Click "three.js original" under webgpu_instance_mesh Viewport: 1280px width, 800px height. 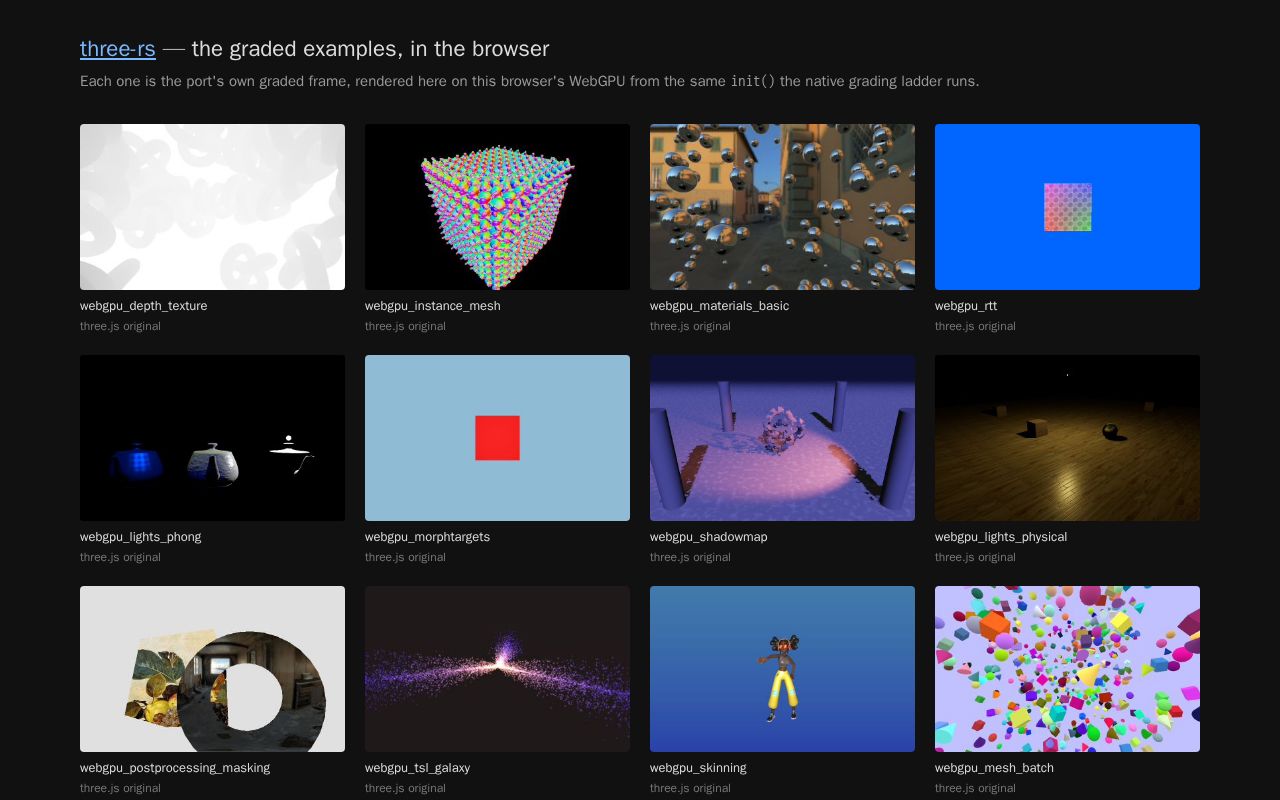(x=405, y=326)
